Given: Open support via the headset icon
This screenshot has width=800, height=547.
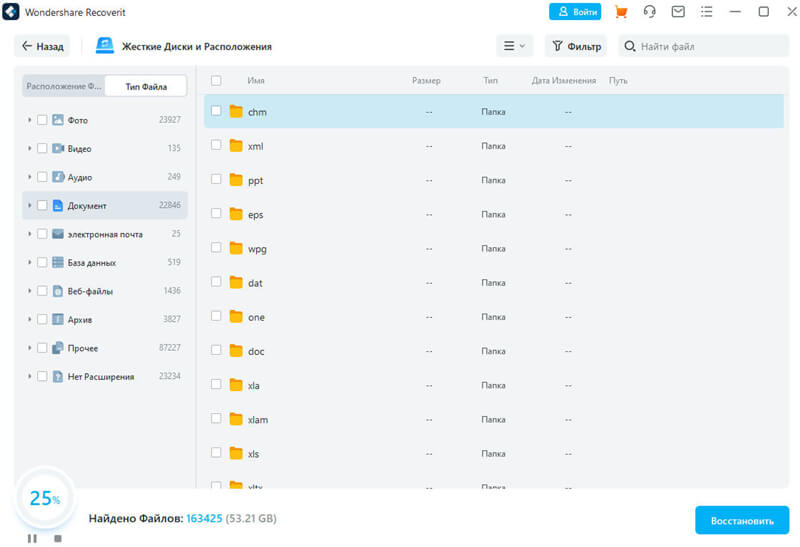Looking at the screenshot, I should [650, 12].
